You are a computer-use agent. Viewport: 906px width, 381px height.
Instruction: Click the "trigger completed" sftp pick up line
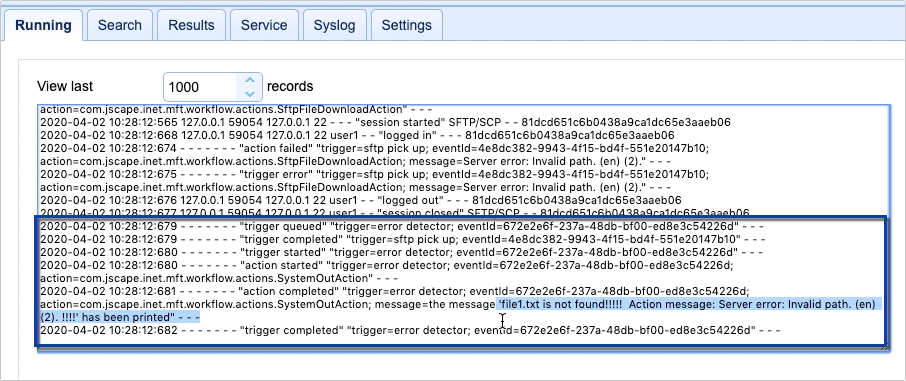point(403,239)
